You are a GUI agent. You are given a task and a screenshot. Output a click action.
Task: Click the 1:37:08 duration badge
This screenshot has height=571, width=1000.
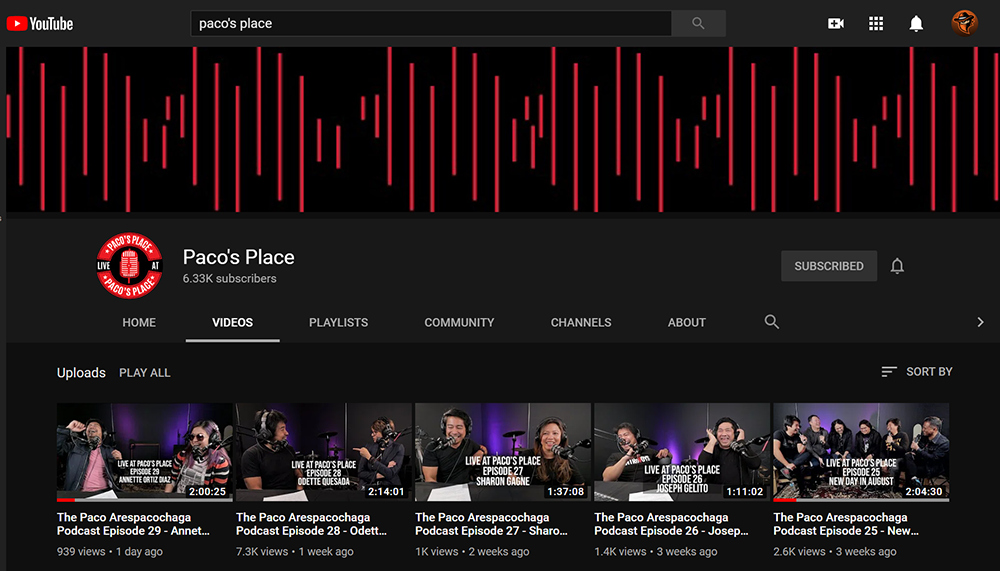point(566,491)
